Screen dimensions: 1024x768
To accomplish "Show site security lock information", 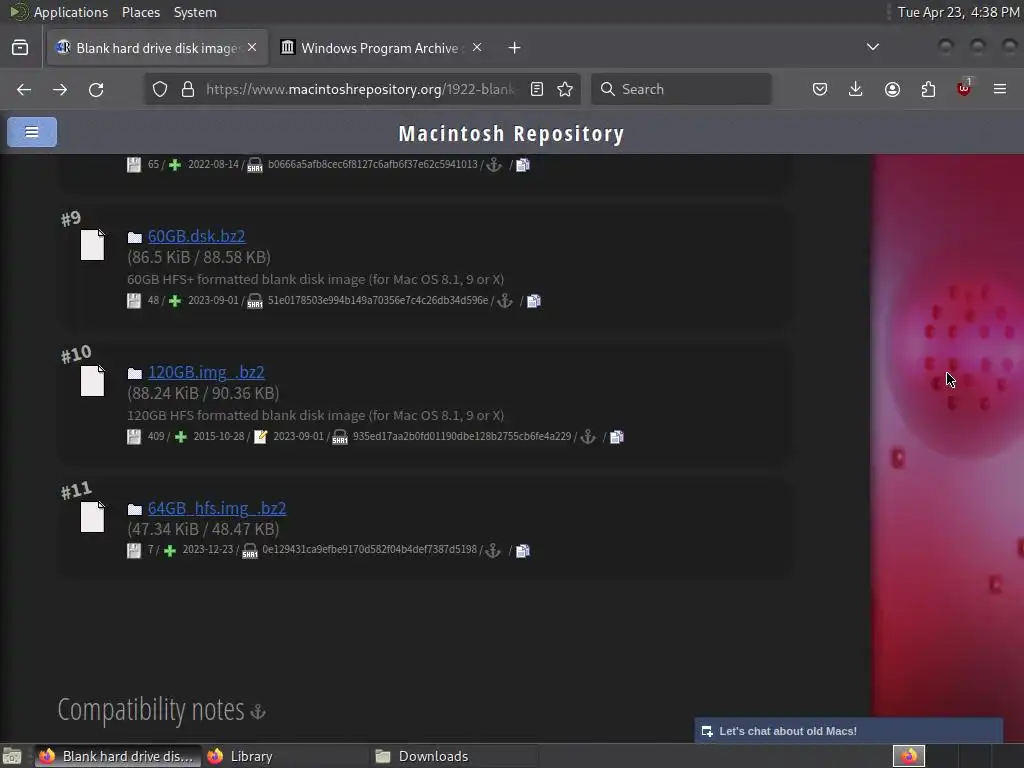I will (188, 89).
